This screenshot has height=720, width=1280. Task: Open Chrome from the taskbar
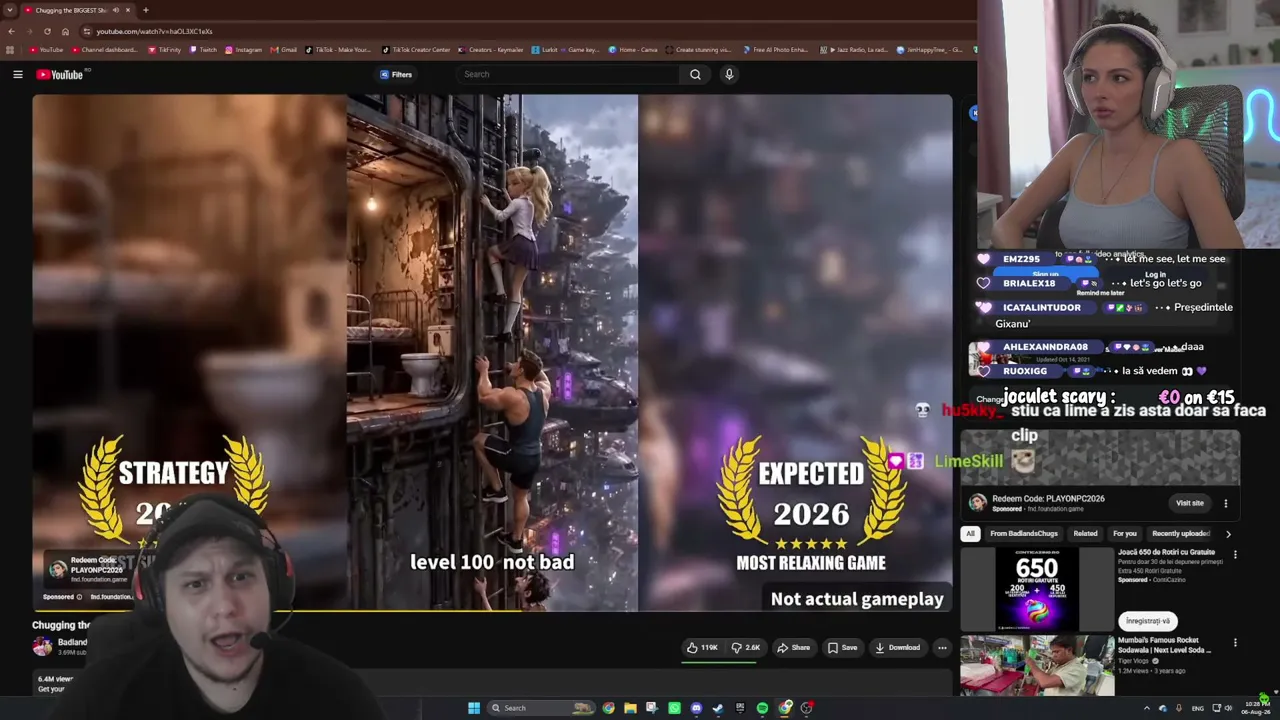[x=608, y=708]
